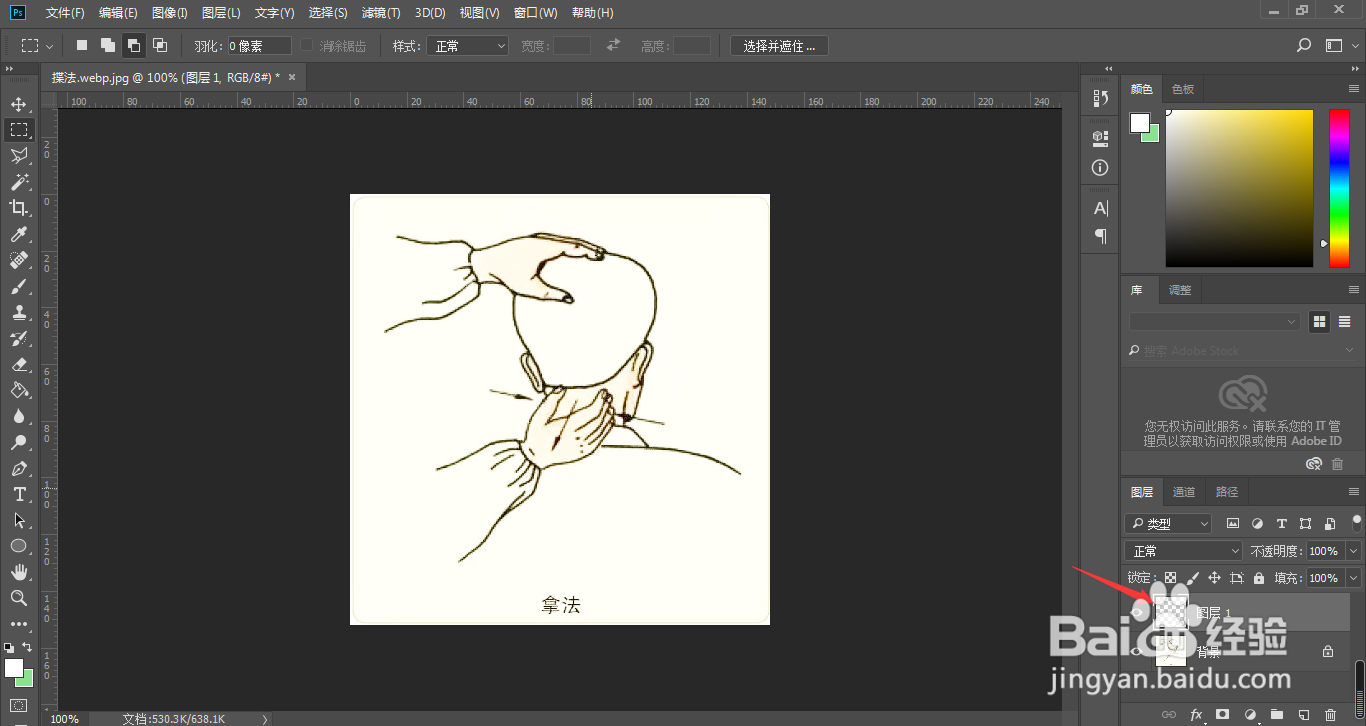Viewport: 1366px width, 726px height.
Task: Click the search icon in options bar
Action: point(1303,46)
